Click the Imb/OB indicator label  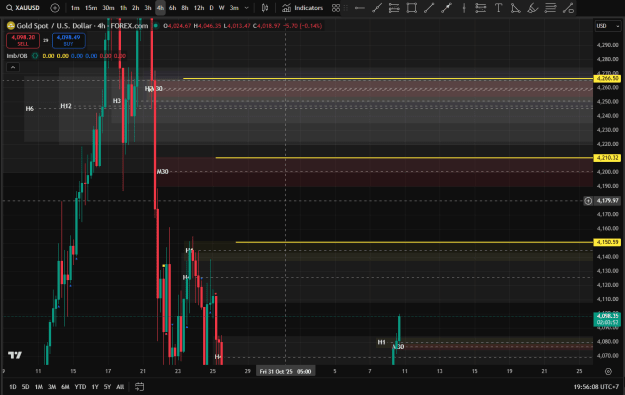point(17,56)
